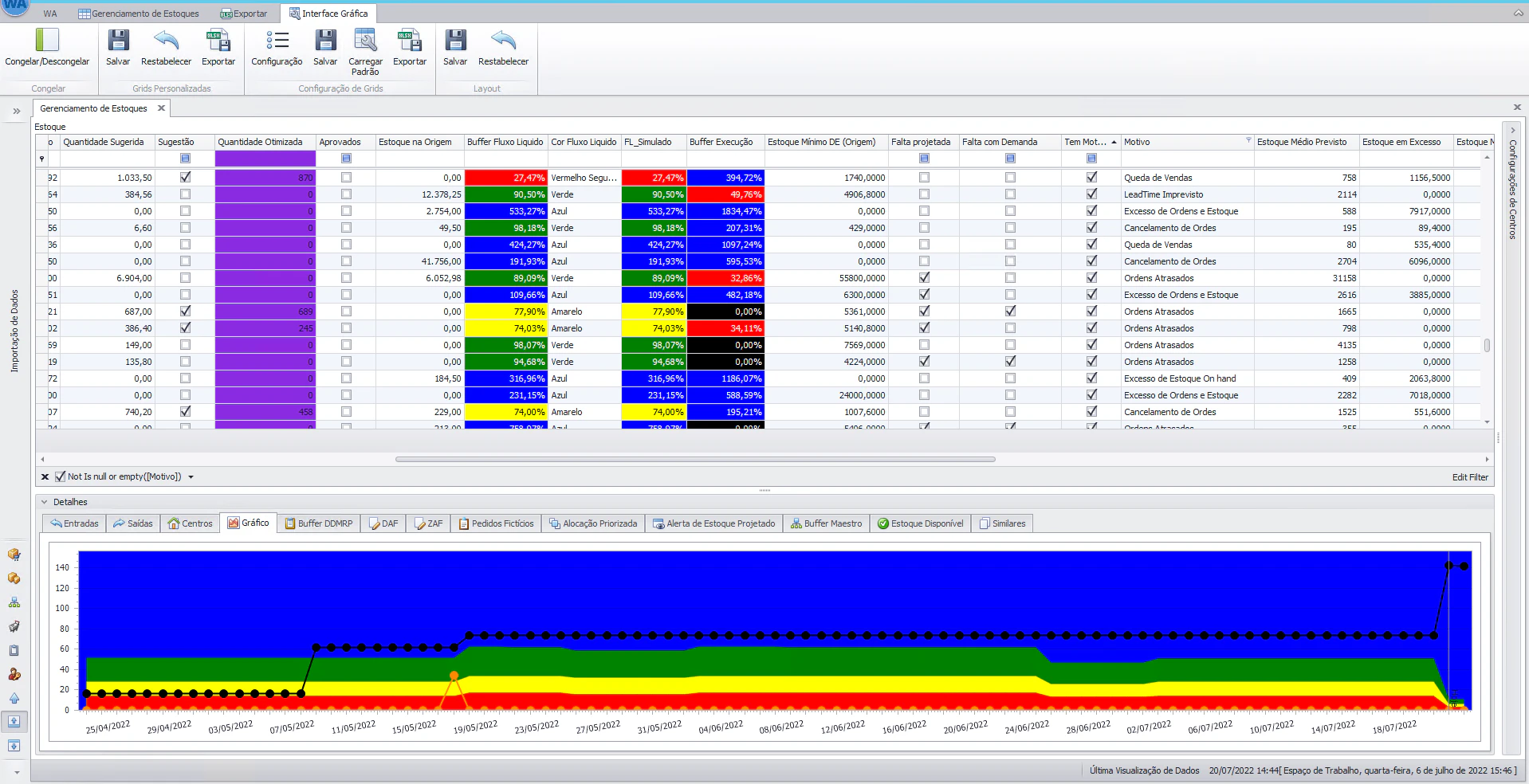
Task: Collapse the Detalhes panel
Action: [44, 502]
